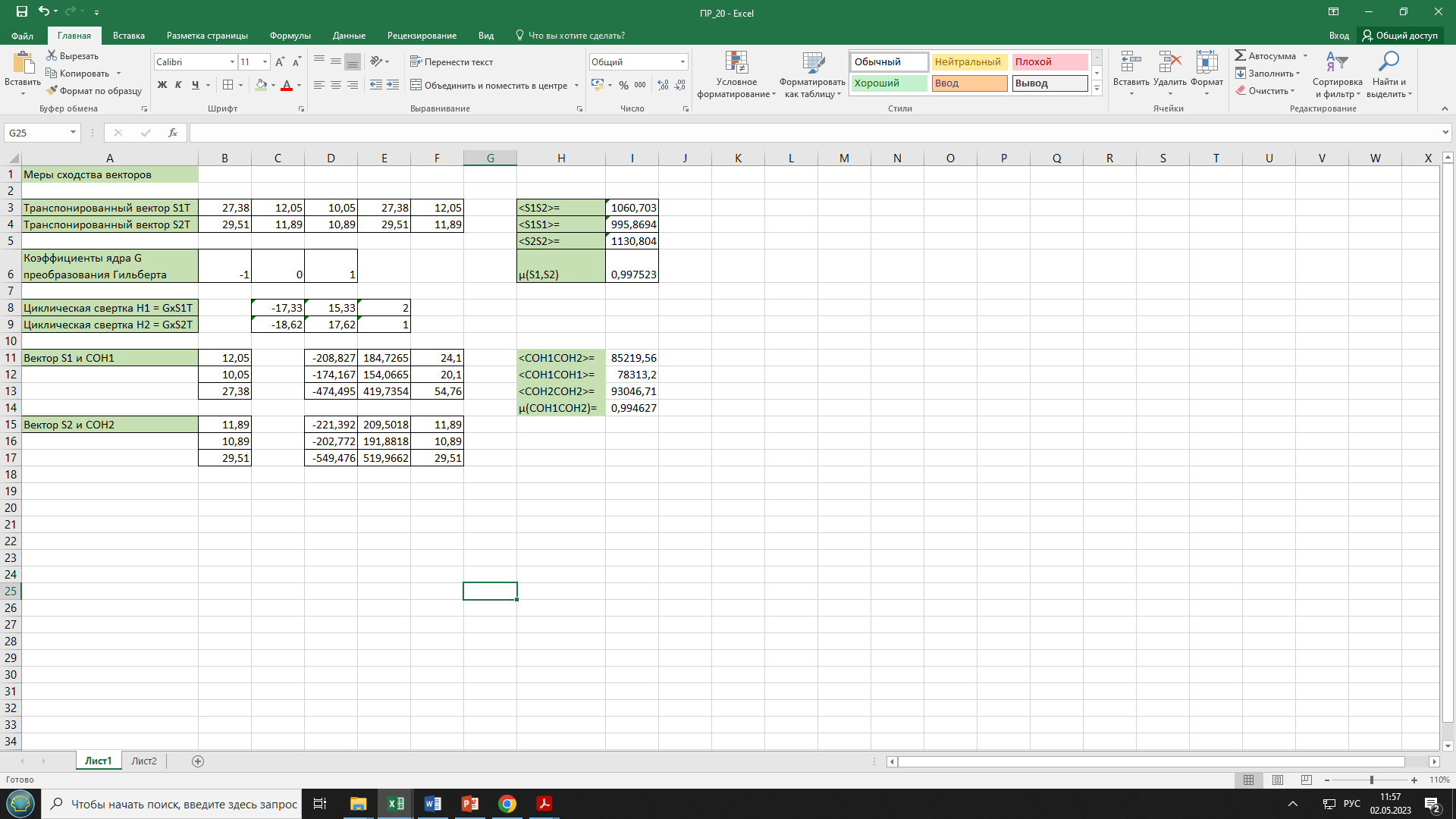Click the insert function fx icon

click(x=173, y=133)
